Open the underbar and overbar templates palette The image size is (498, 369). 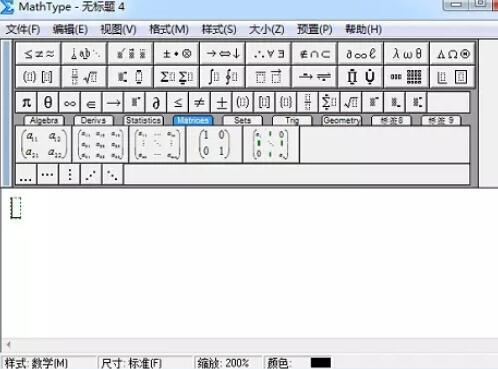(268, 77)
